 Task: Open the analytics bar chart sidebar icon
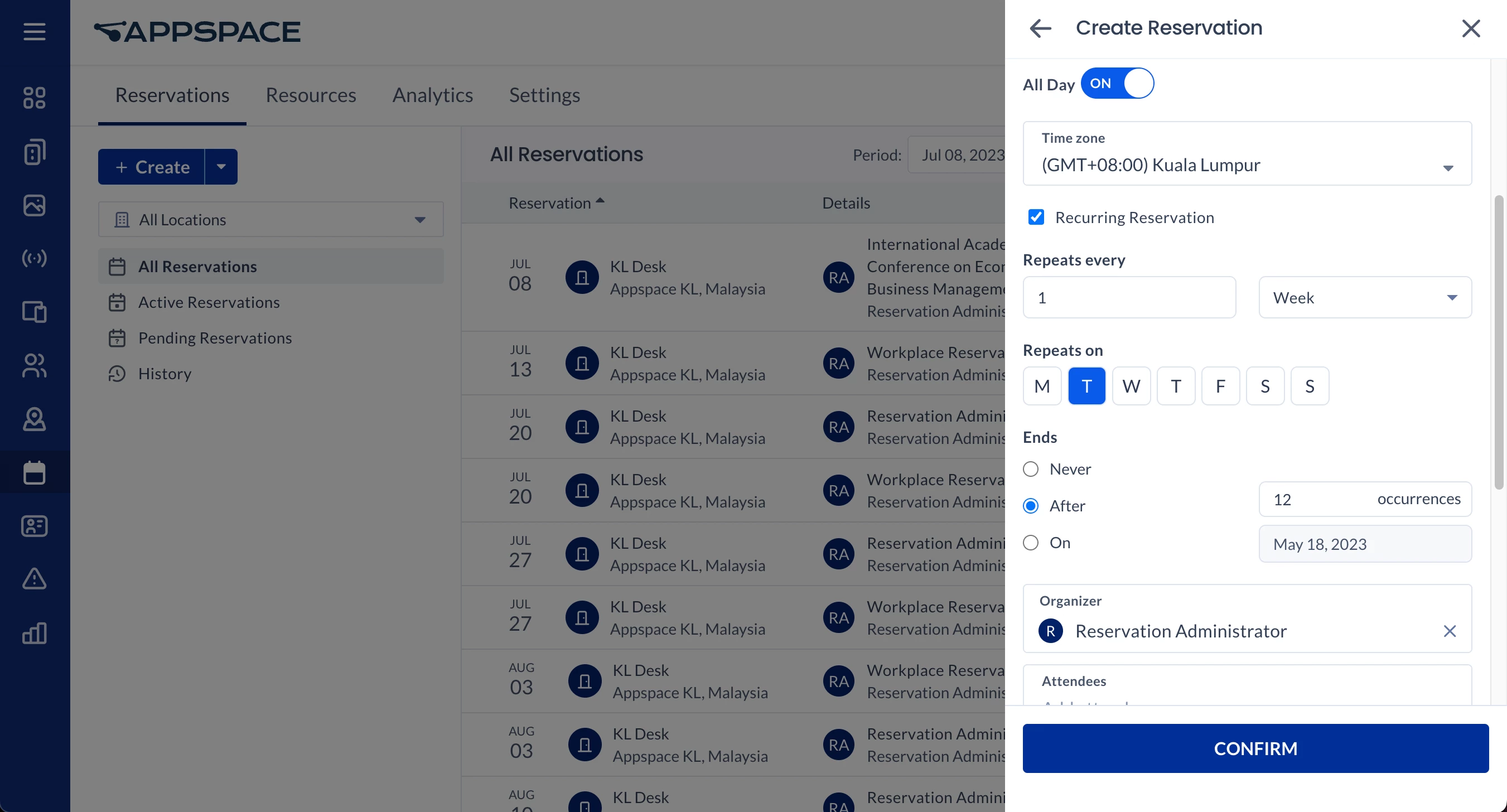click(34, 633)
